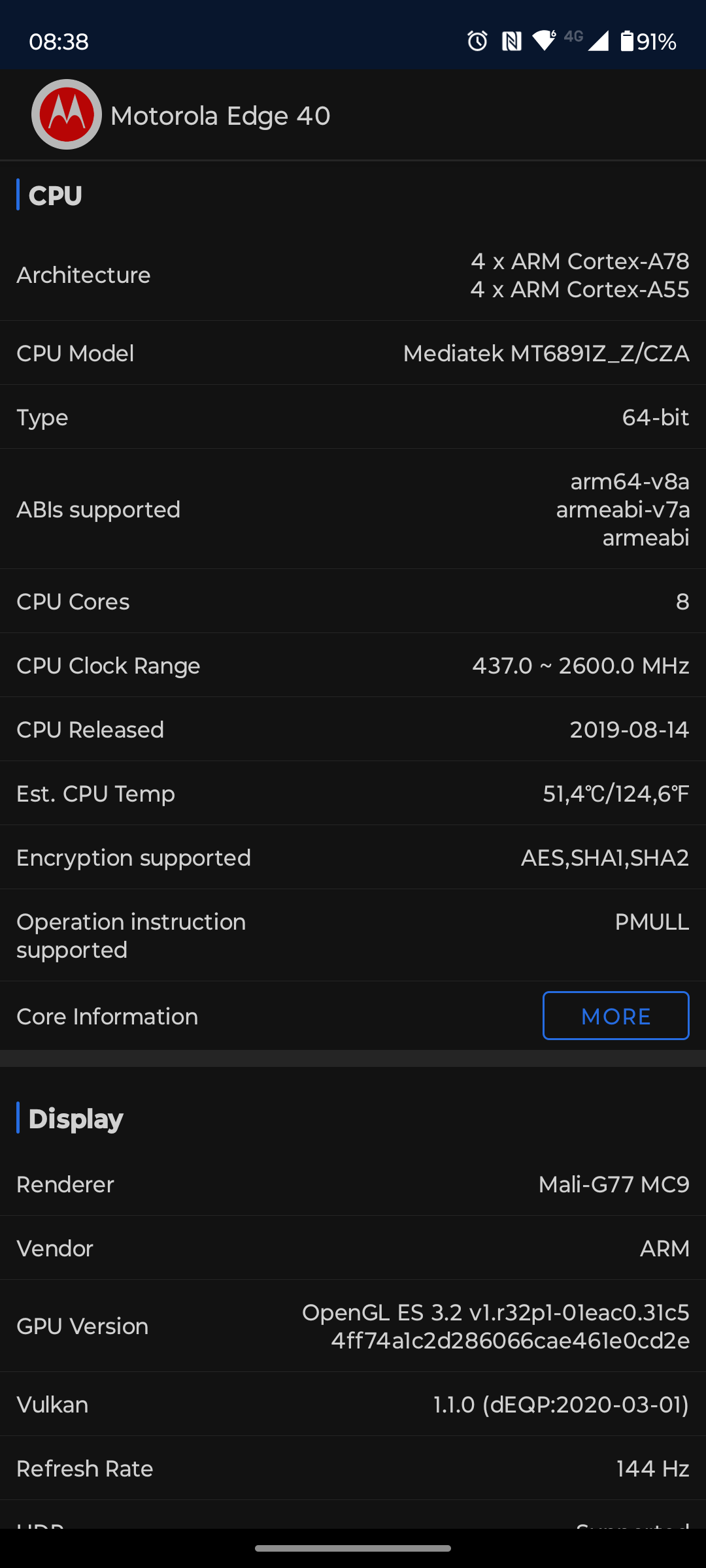Open Core Information with MORE button
The image size is (706, 1568).
click(615, 1016)
